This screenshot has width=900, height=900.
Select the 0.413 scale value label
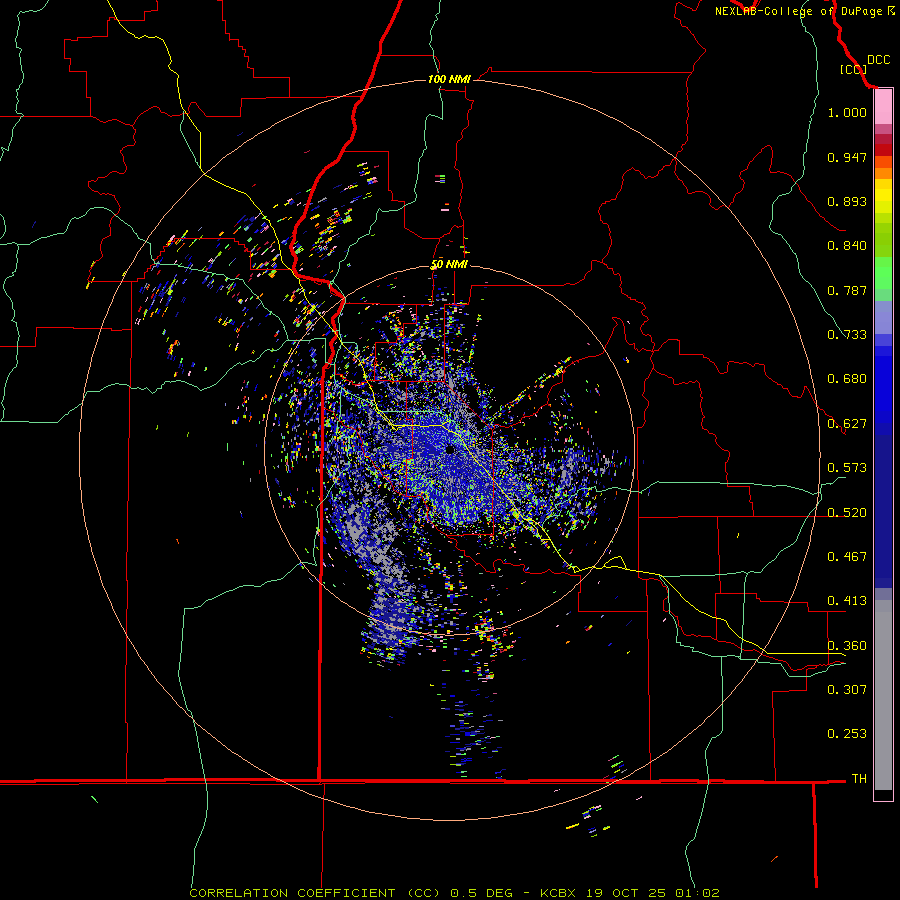point(847,601)
